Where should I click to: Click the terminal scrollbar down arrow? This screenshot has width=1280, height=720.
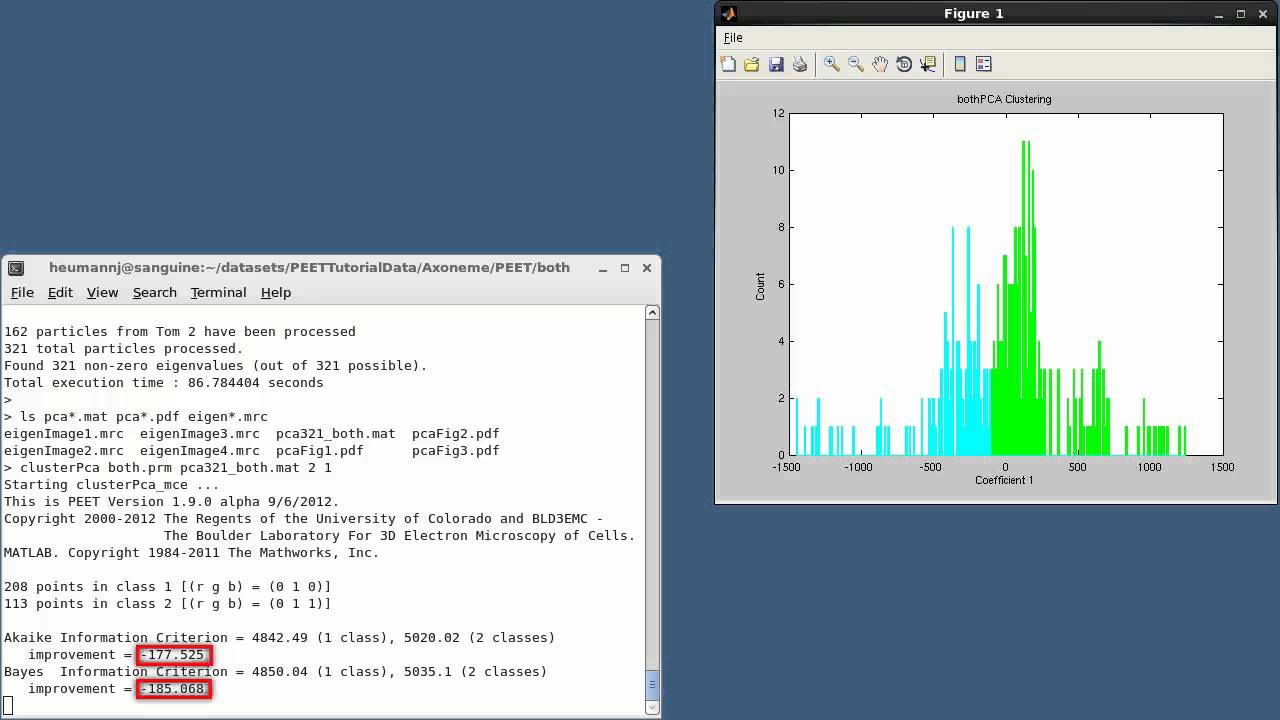tap(652, 708)
